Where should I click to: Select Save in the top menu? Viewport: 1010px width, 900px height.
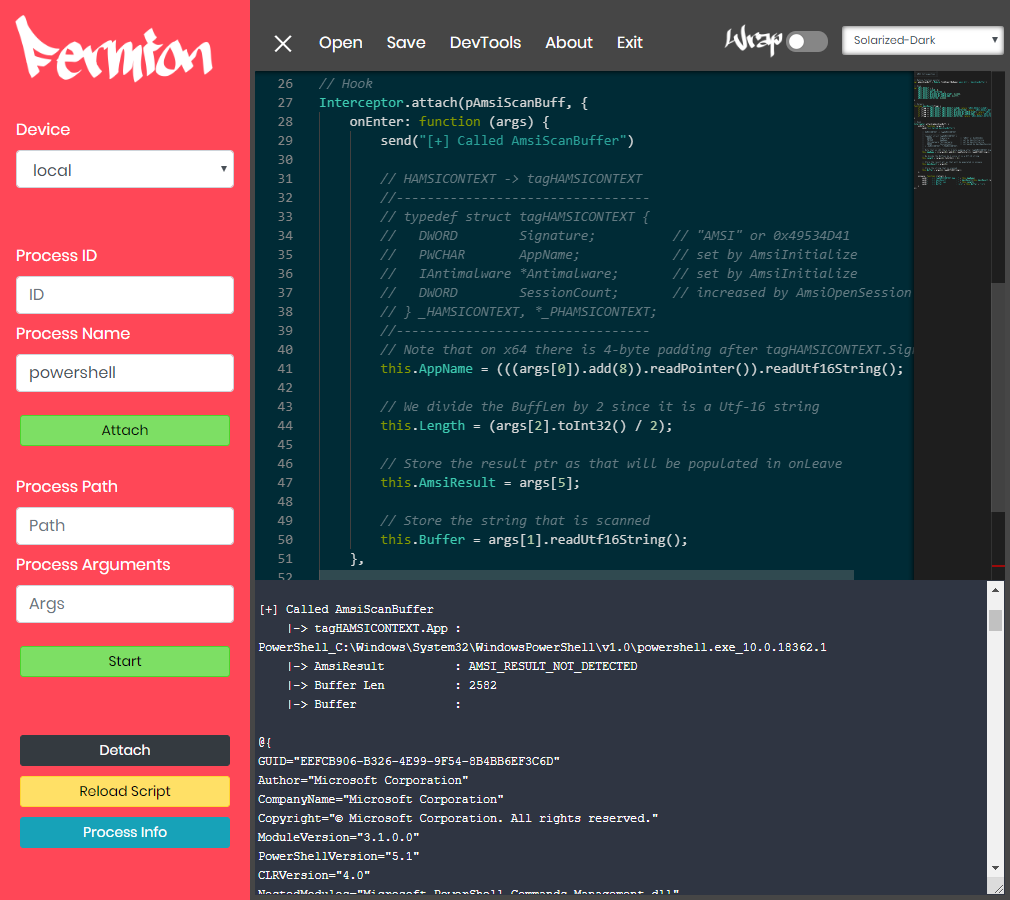tap(406, 43)
